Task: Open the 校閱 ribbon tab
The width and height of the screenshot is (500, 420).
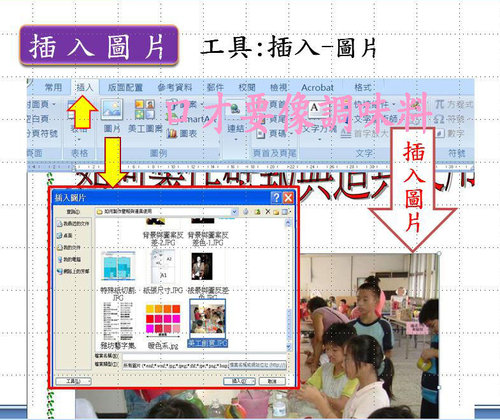Action: [247, 88]
